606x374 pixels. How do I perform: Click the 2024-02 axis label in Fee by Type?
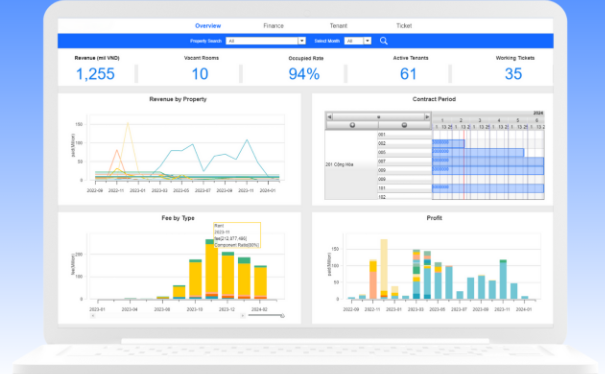259,309
